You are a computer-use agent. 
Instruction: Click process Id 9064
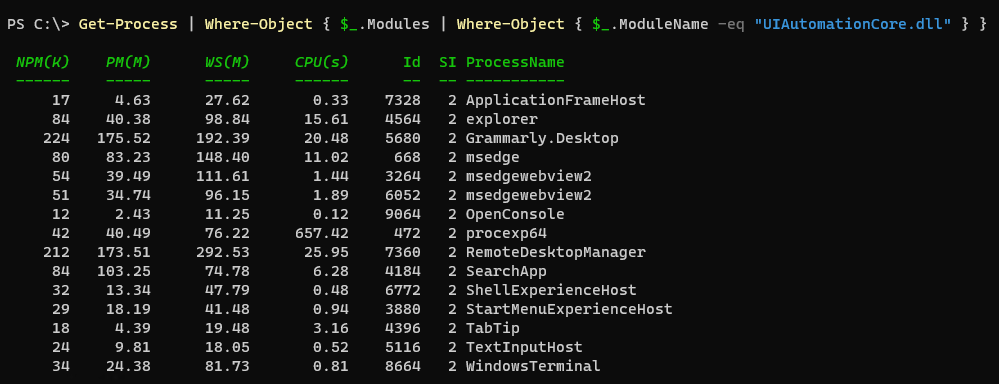(403, 214)
